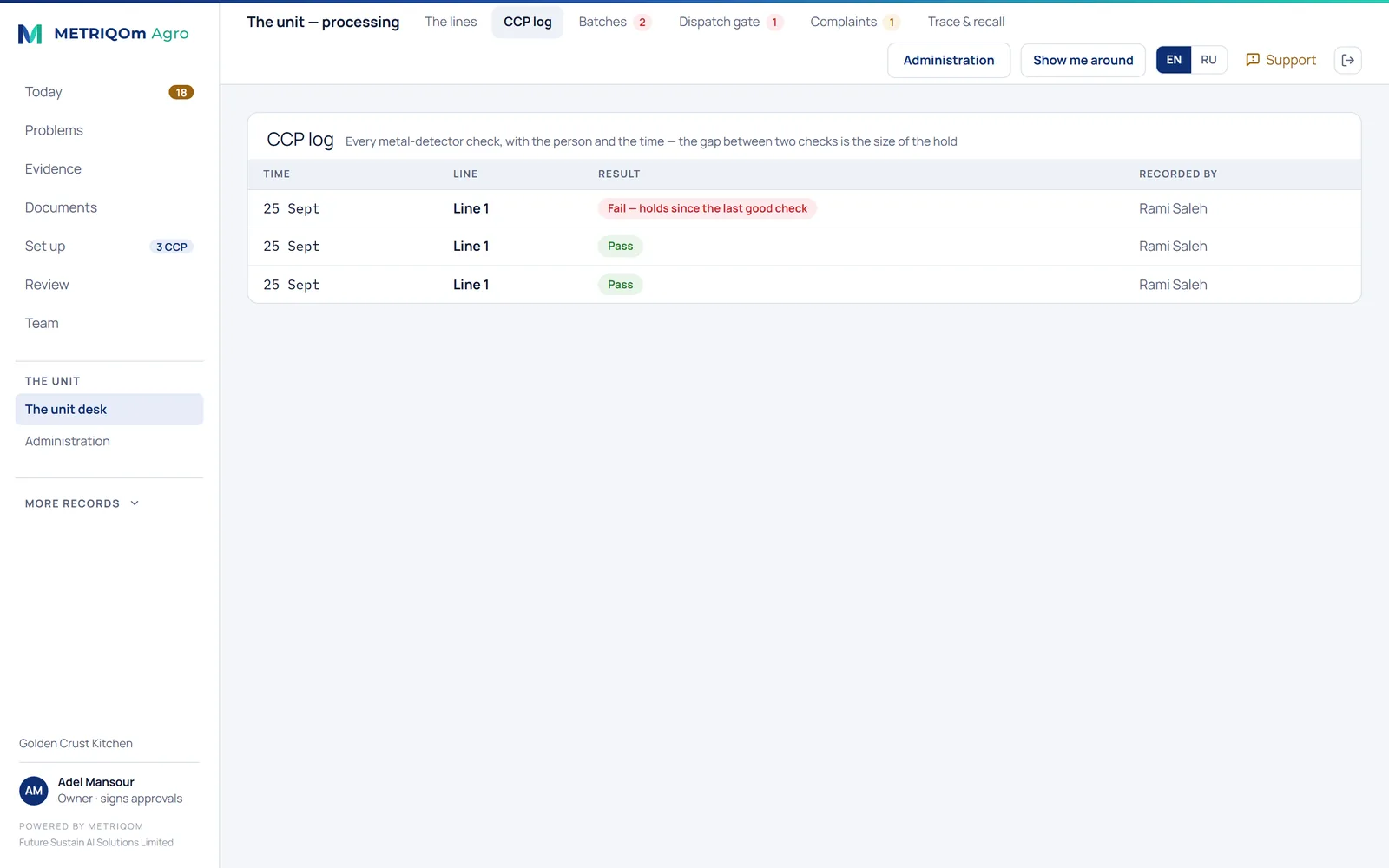This screenshot has width=1389, height=868.
Task: Open Documents in the sidebar
Action: click(109, 207)
